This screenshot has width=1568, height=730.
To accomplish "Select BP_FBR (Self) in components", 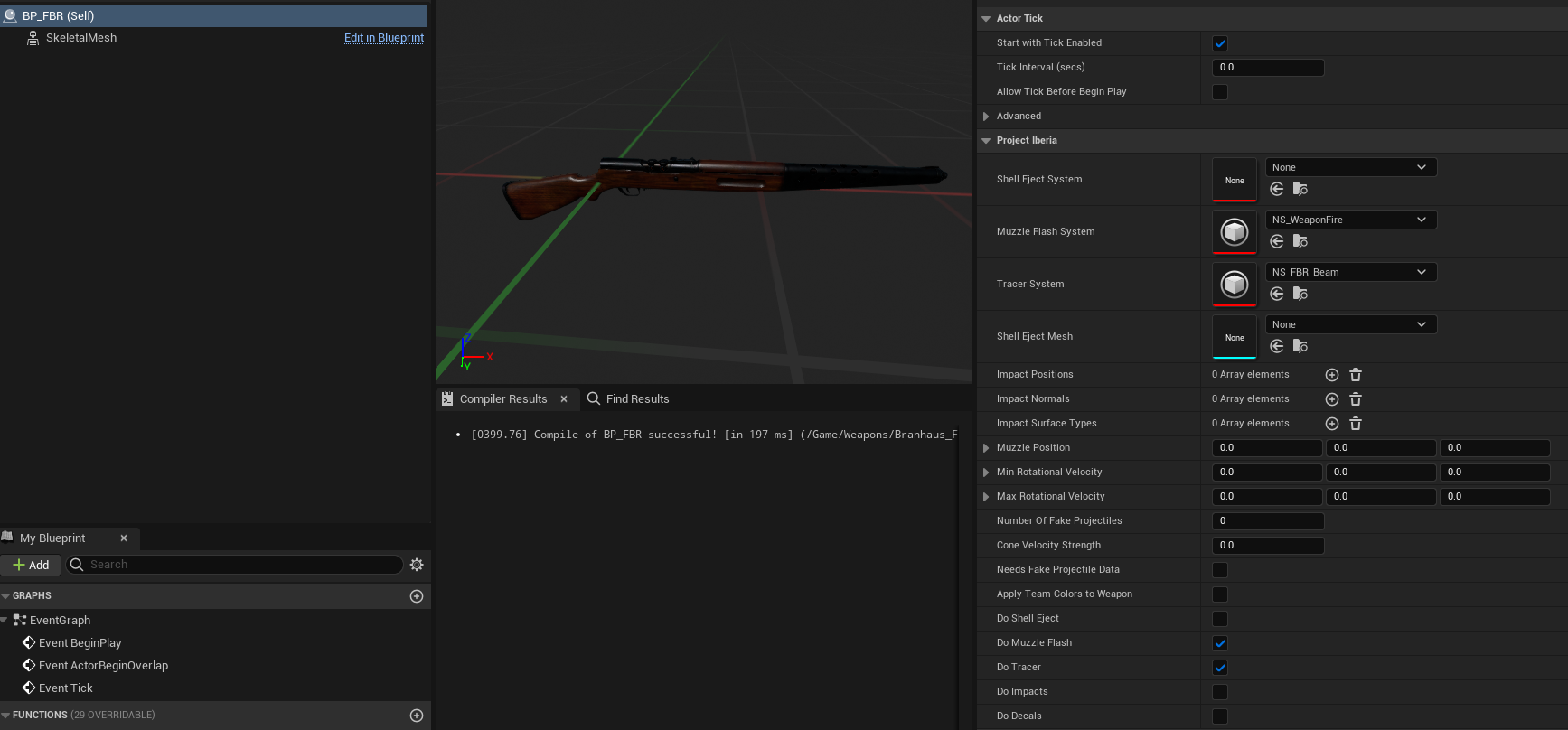I will pos(214,15).
